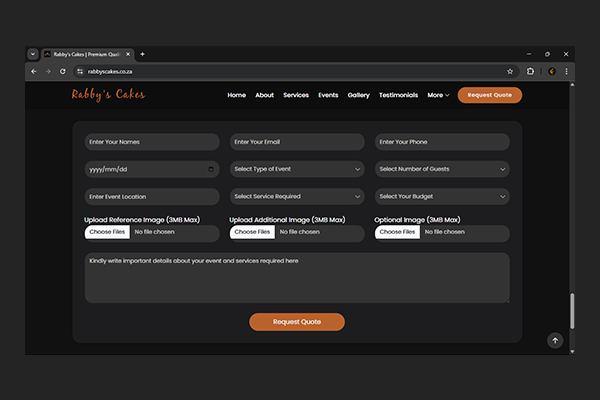The image size is (600, 400).
Task: Close the Rabby's Cakes tab
Action: click(128, 54)
